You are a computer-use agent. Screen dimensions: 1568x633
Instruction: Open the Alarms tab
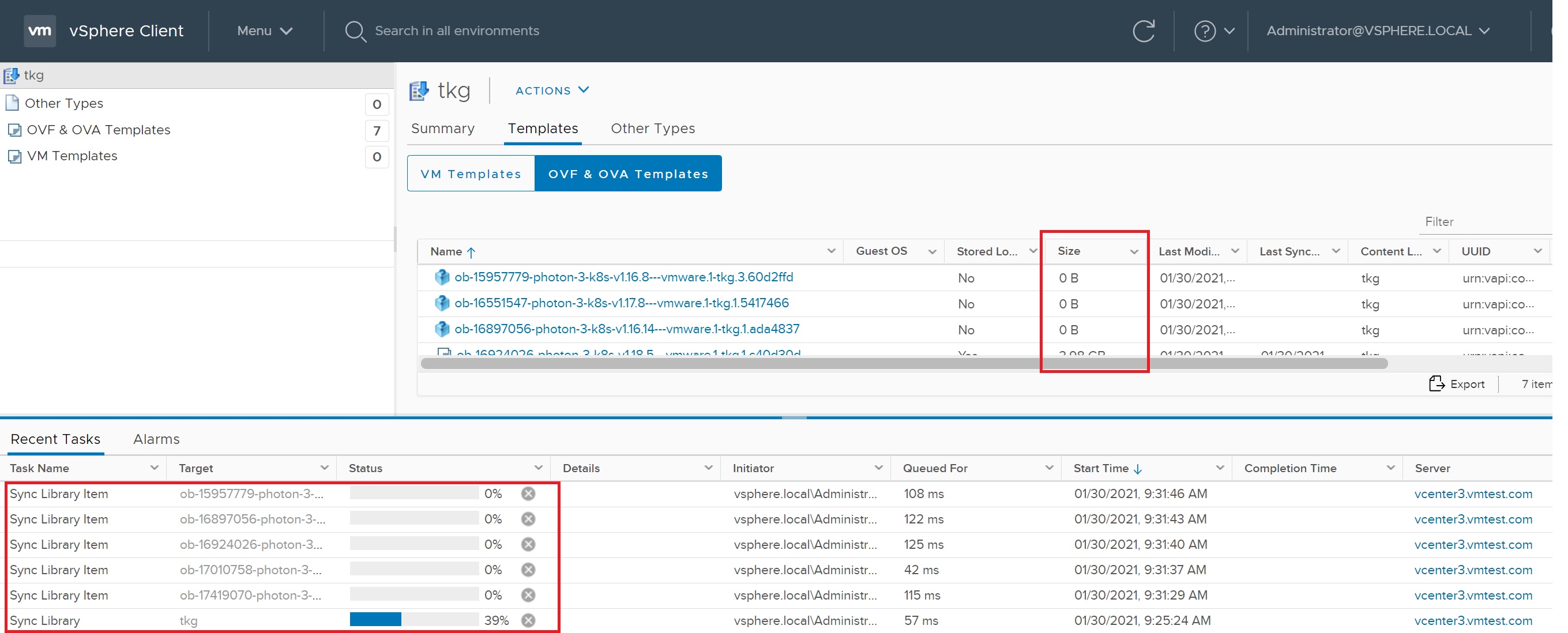coord(156,439)
